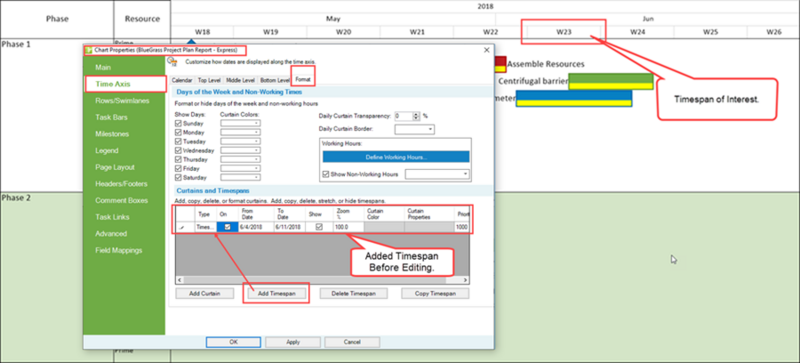Open Monday curtain color dropdown

(240, 132)
